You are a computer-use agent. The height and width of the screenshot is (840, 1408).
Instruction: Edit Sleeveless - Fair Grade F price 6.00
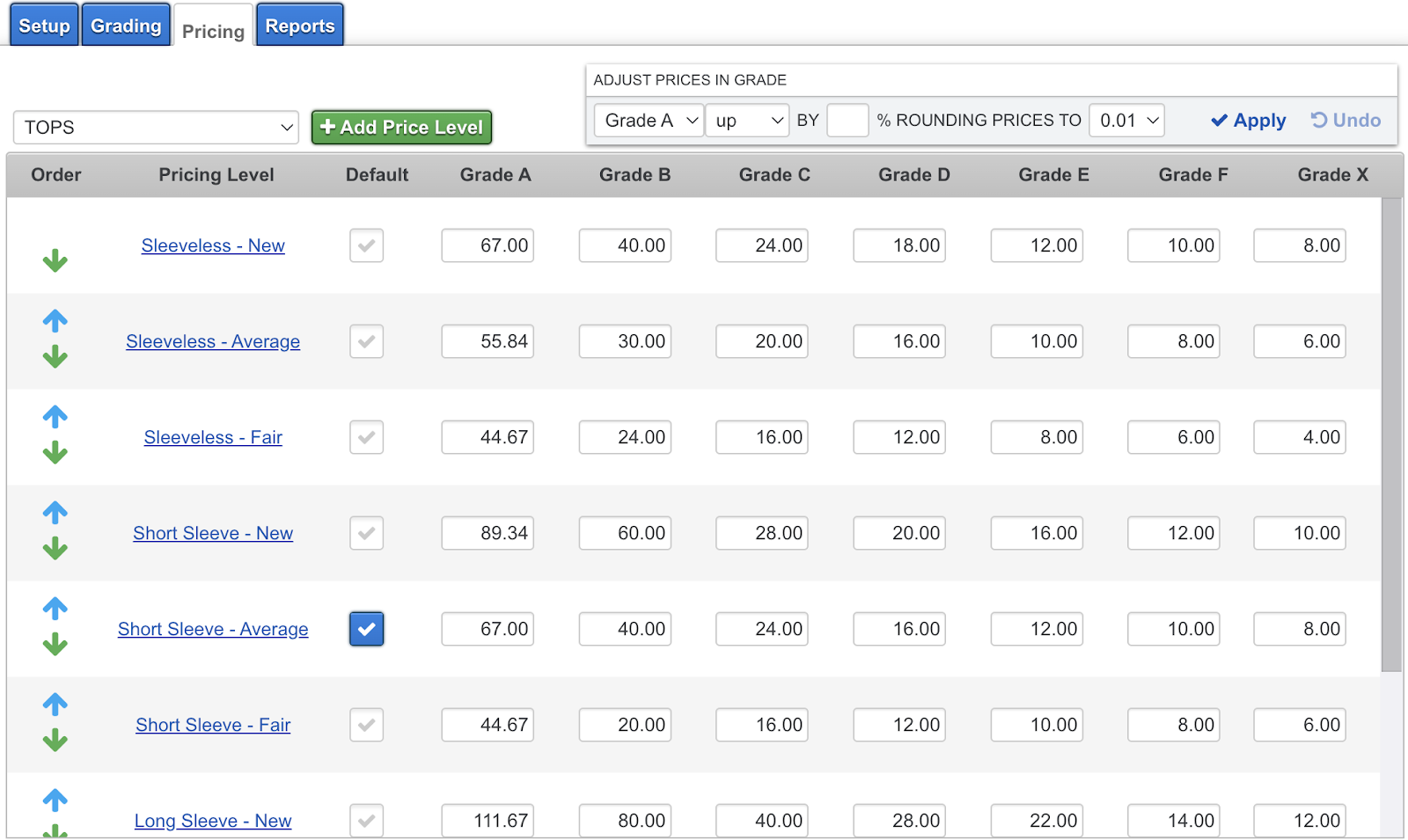1174,437
